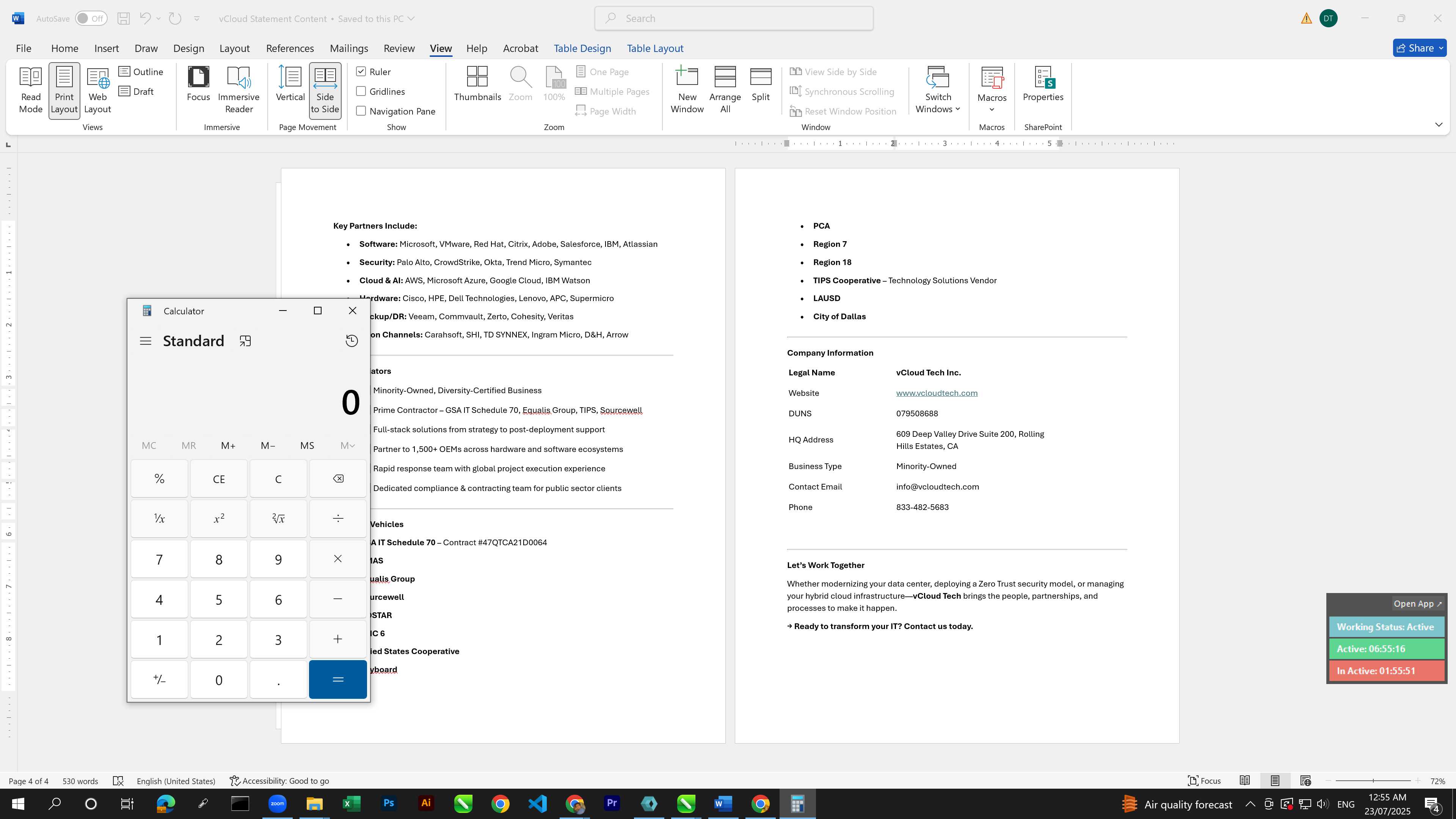Open Premiere Pro from taskbar
The height and width of the screenshot is (819, 1456).
pyautogui.click(x=612, y=804)
